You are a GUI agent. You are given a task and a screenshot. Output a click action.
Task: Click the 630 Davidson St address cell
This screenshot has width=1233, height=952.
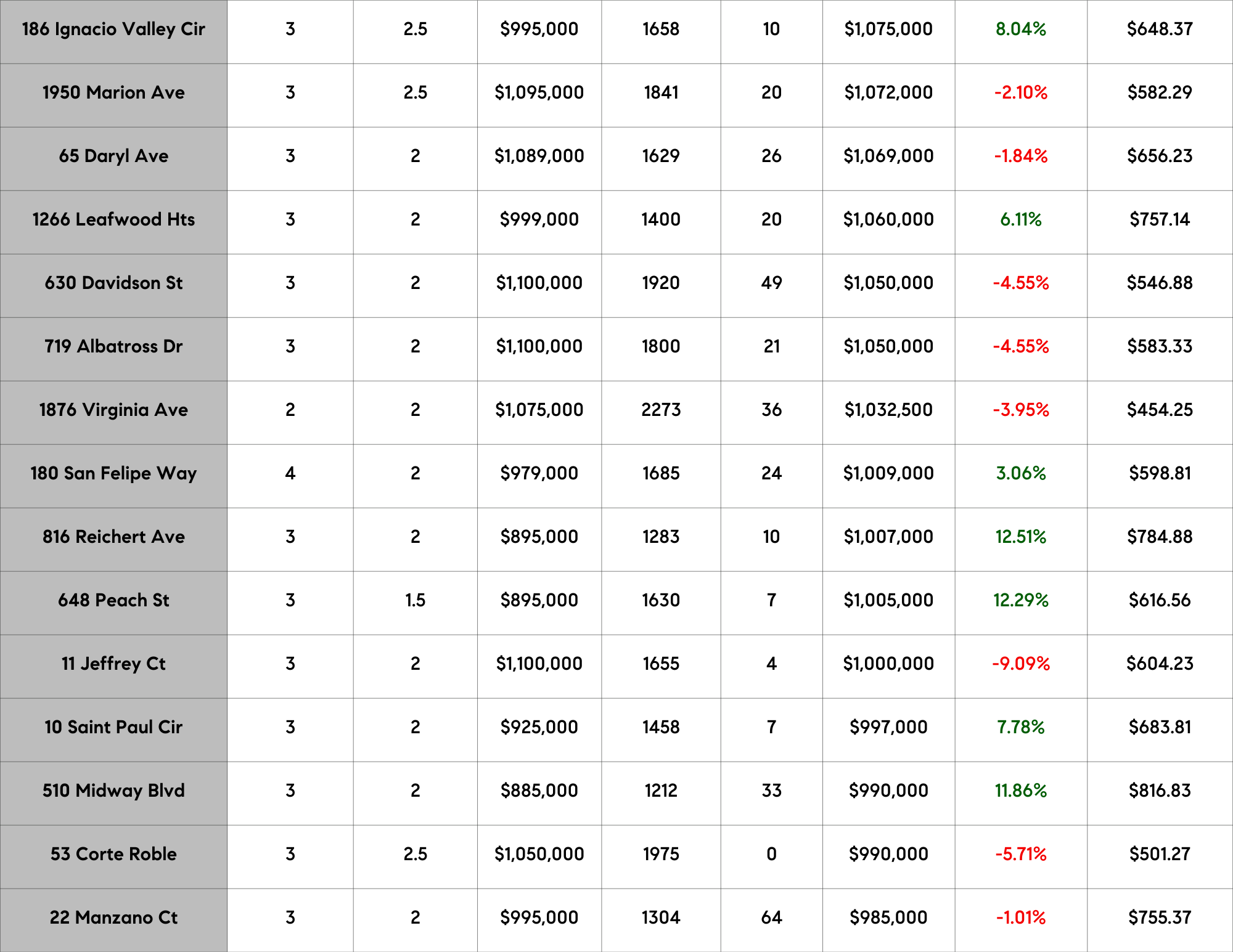[113, 283]
